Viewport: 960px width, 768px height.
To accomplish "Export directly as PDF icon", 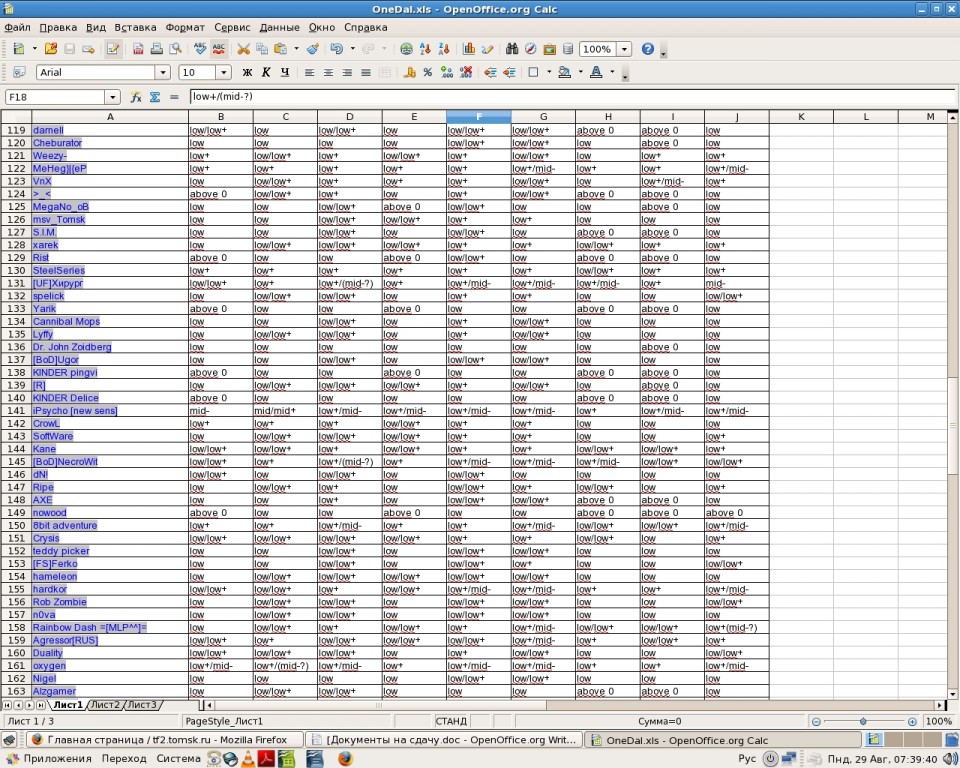I will 138,49.
